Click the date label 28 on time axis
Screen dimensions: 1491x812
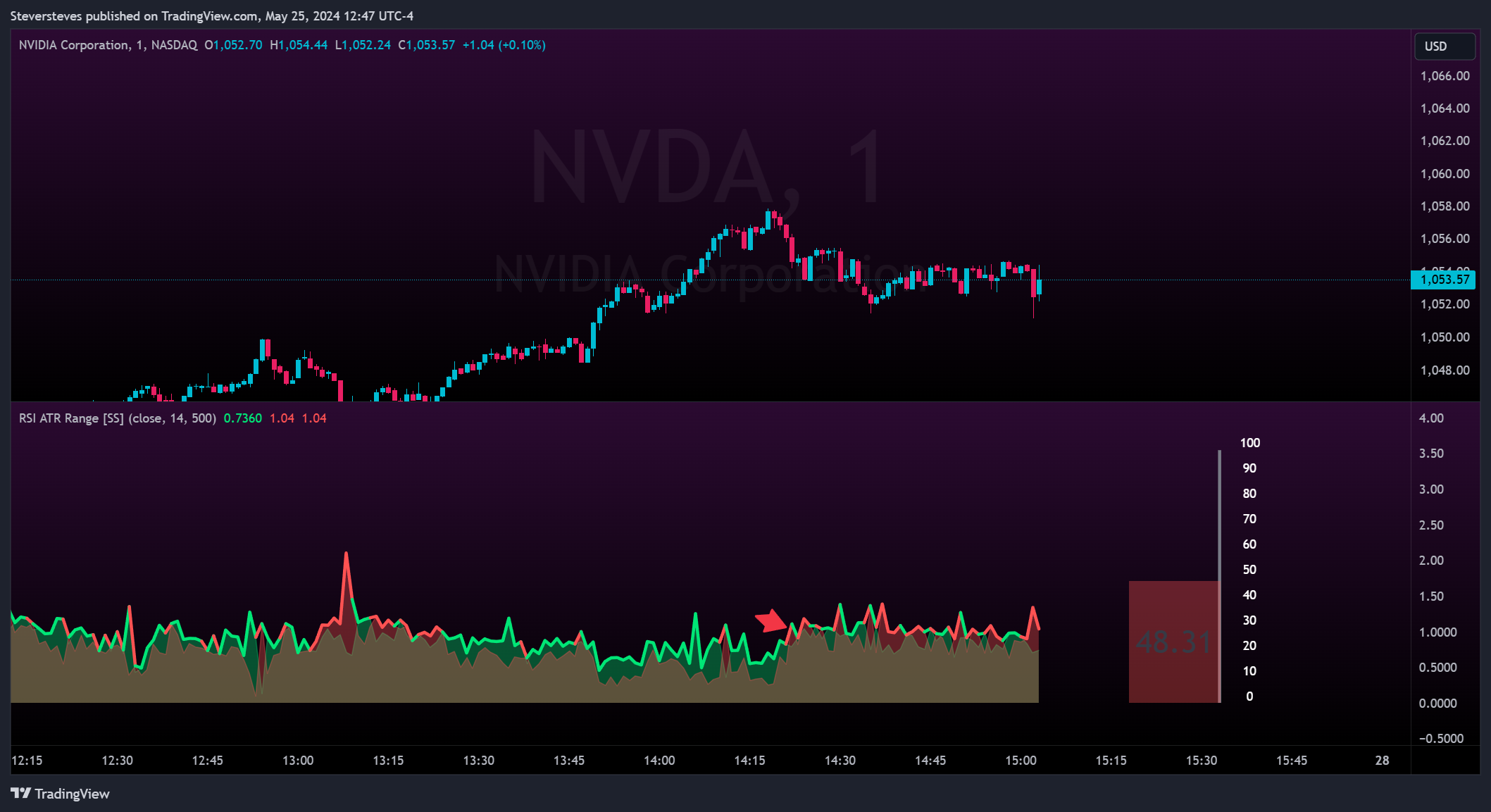click(x=1382, y=761)
